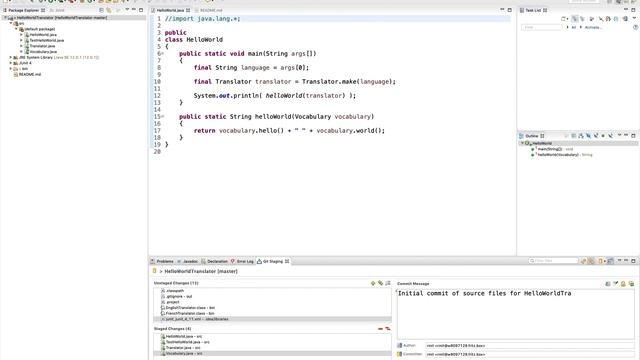640x360 pixels.
Task: Expand Translator.java in Package Explorer
Action: (x=22, y=46)
